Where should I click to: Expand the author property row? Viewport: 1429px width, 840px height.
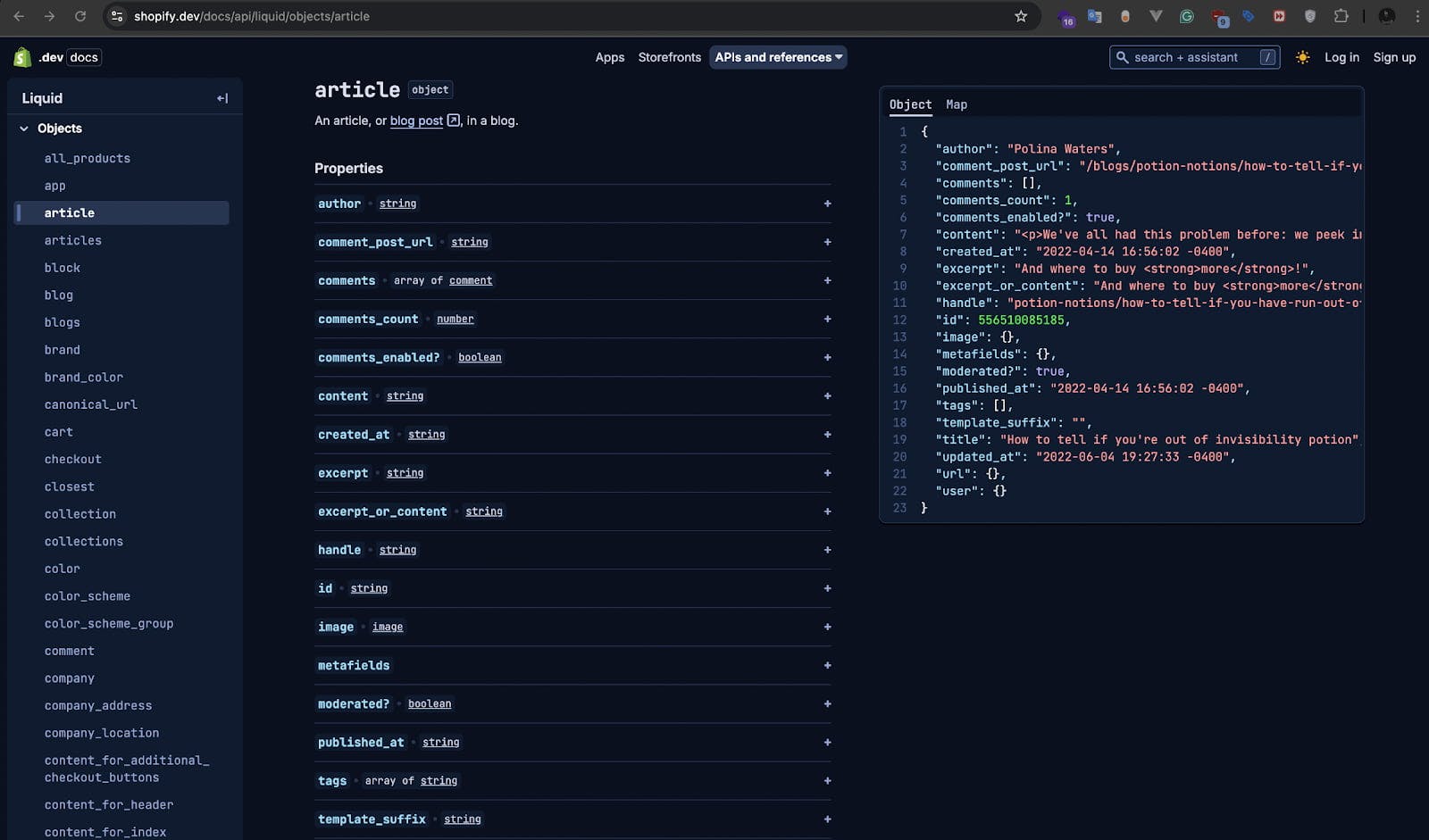coord(827,204)
